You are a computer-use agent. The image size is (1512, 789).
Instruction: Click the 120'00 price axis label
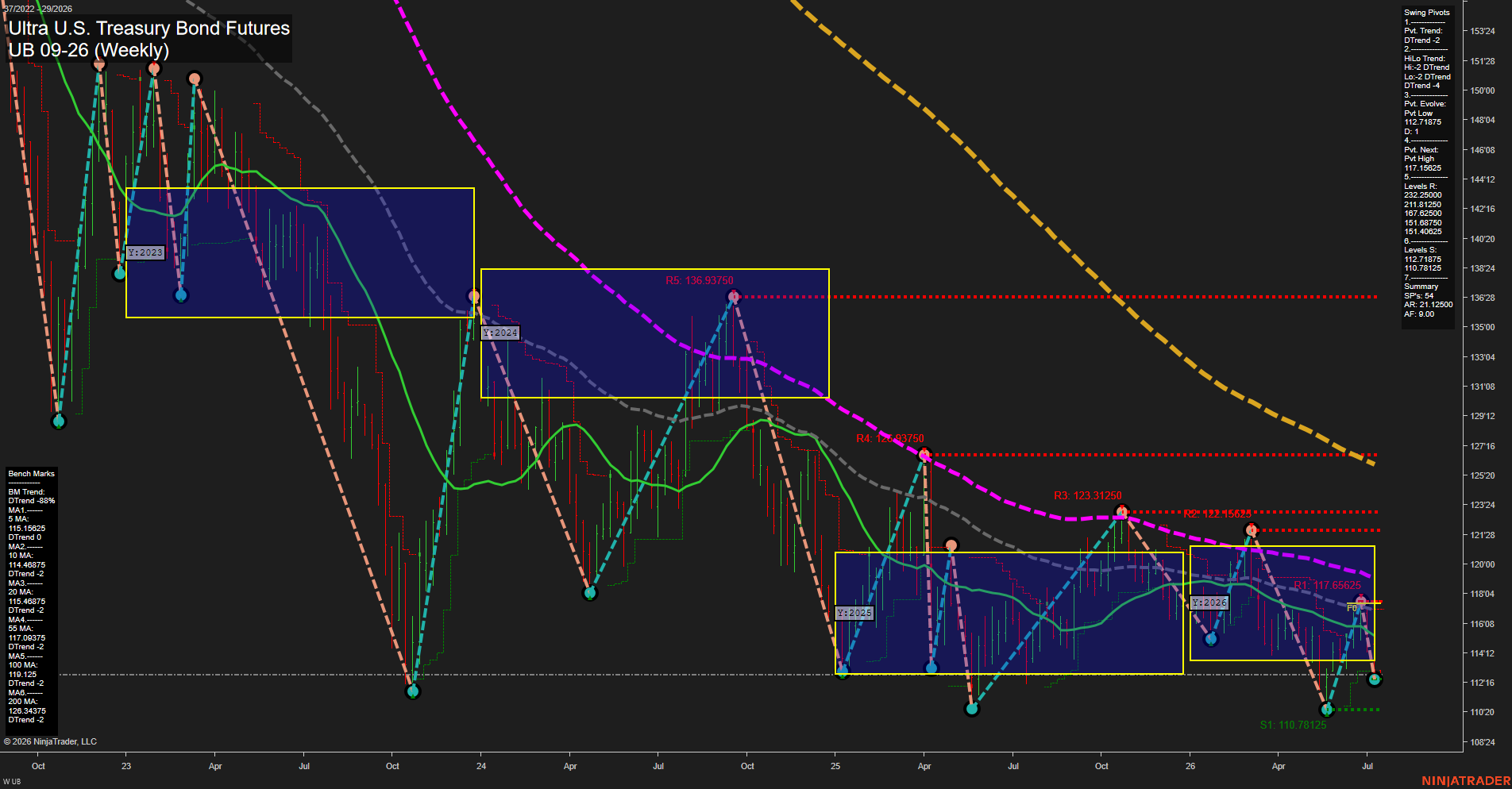tap(1483, 564)
